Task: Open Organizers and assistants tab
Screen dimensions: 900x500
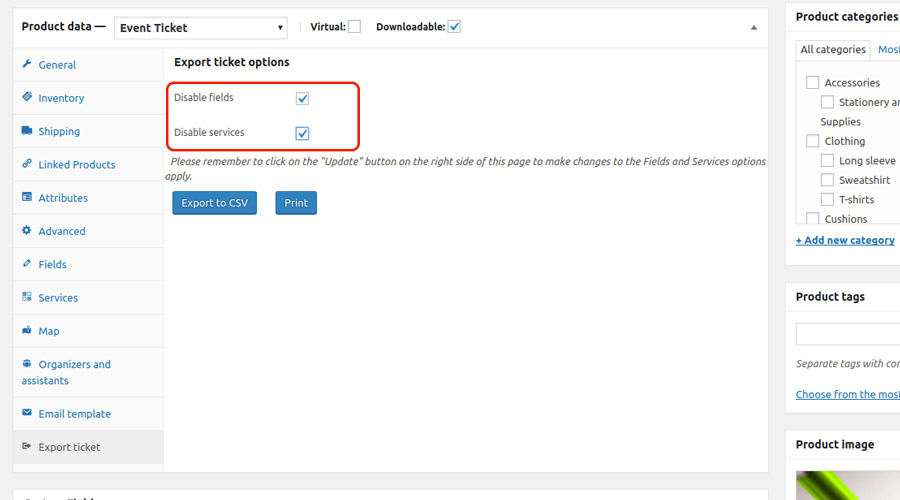Action: [88, 373]
